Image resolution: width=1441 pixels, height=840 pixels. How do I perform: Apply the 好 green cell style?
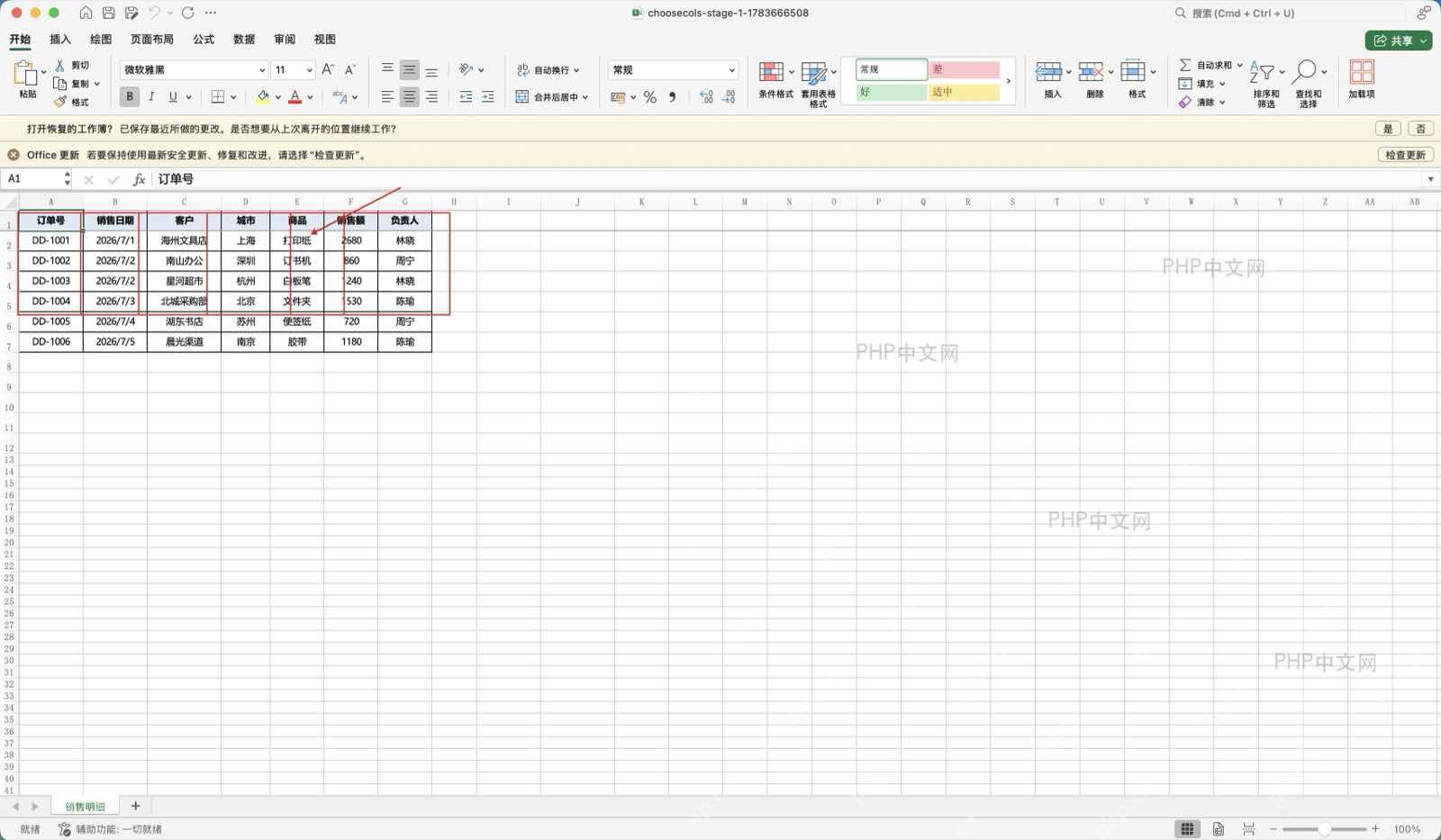[x=891, y=92]
